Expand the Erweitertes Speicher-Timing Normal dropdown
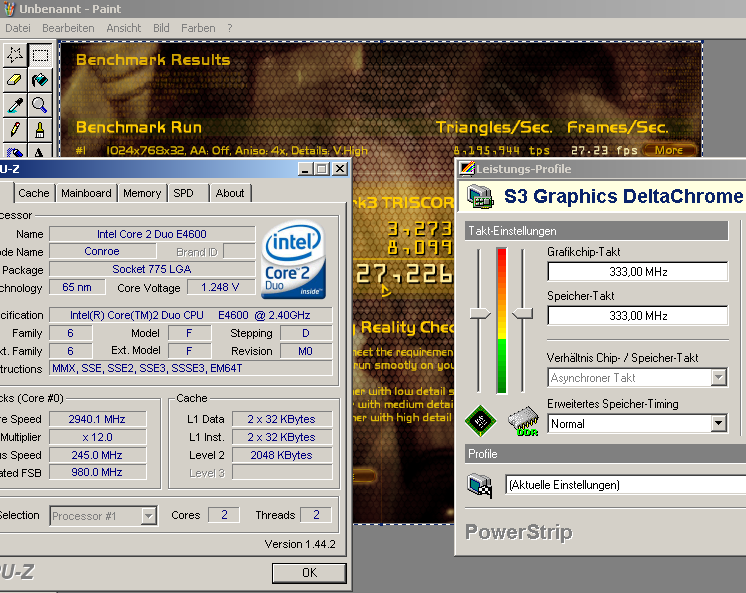 click(x=637, y=424)
